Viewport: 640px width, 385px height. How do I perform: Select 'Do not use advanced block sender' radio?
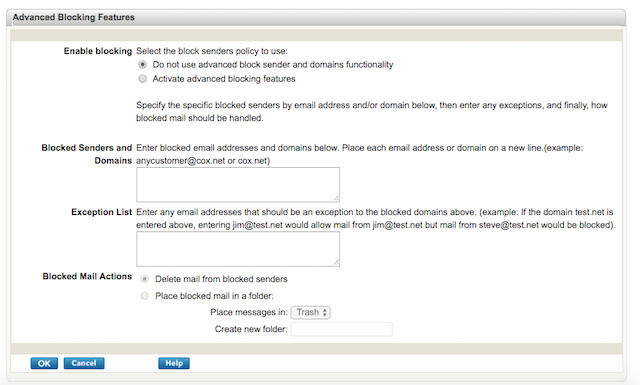[142, 65]
